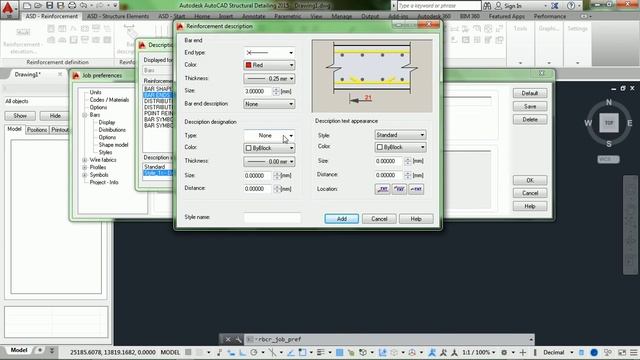Open the Bar end description dropdown
The image size is (640, 360).
click(x=269, y=104)
